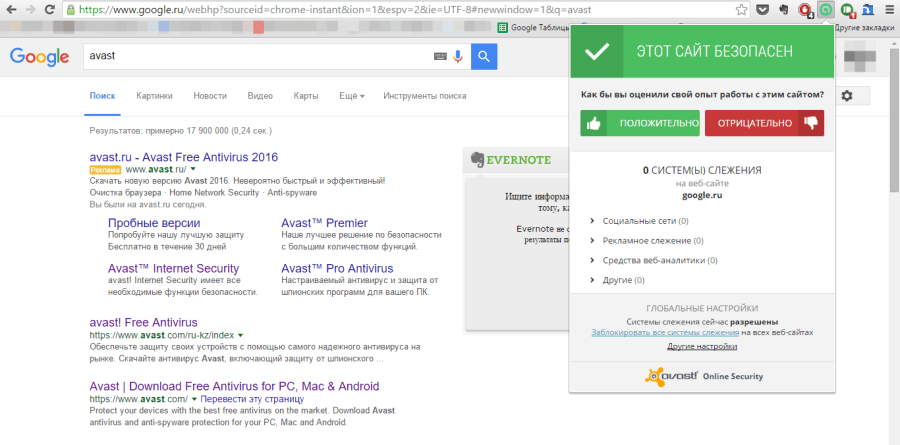The height and width of the screenshot is (445, 900).
Task: Click the google.ru domain text
Action: [x=702, y=195]
